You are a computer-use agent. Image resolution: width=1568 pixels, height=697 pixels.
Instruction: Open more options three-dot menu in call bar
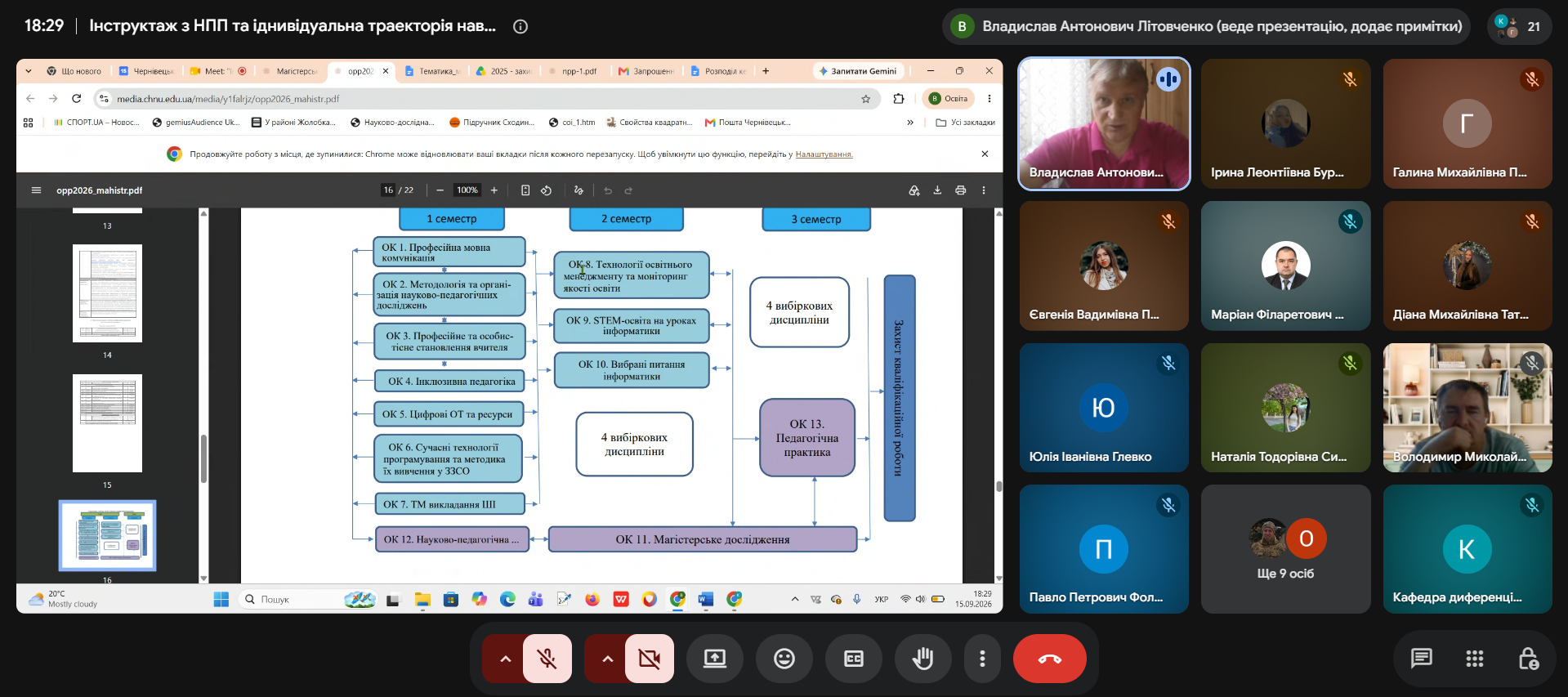(x=982, y=659)
